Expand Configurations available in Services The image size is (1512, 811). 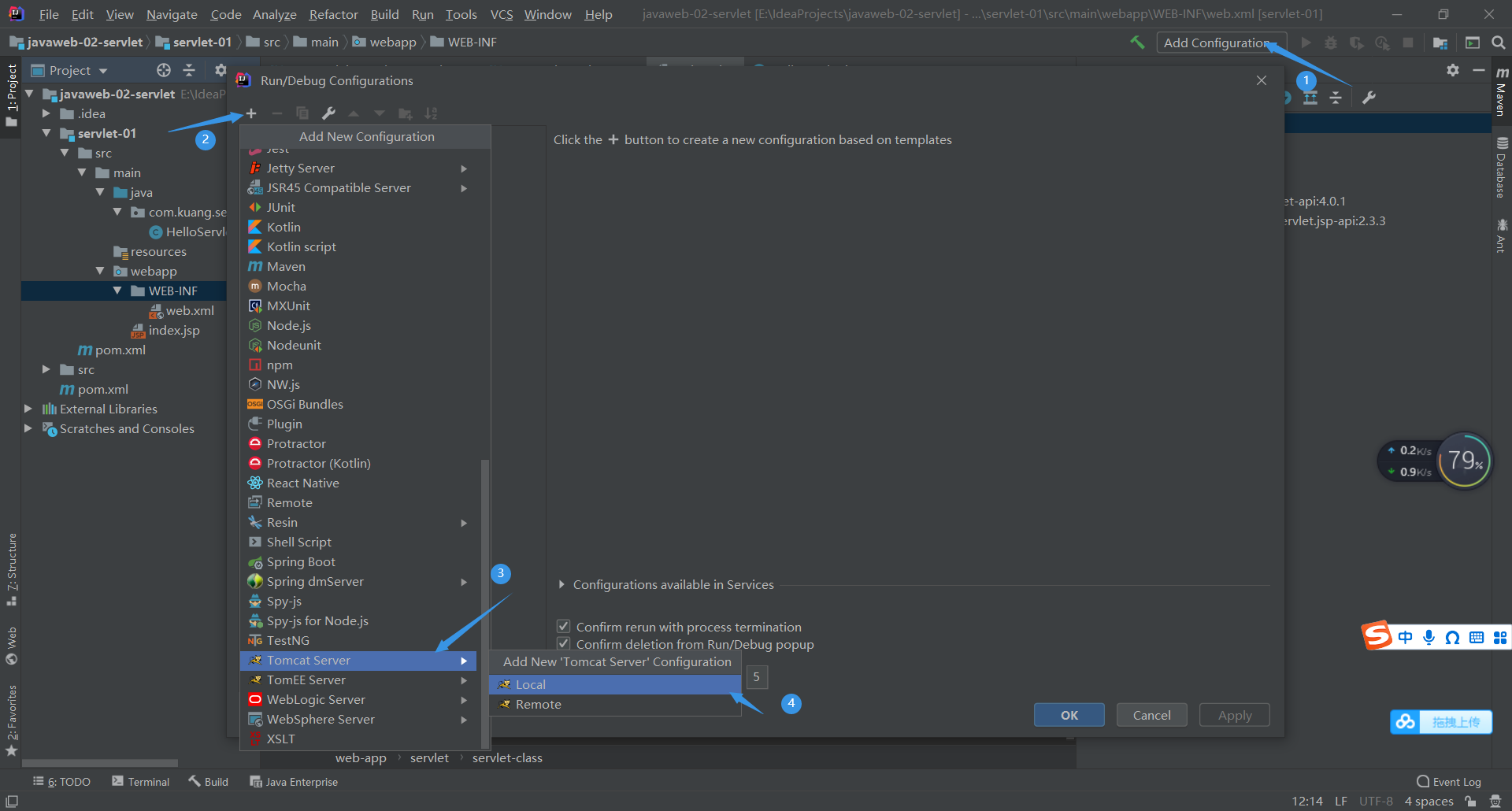point(561,584)
